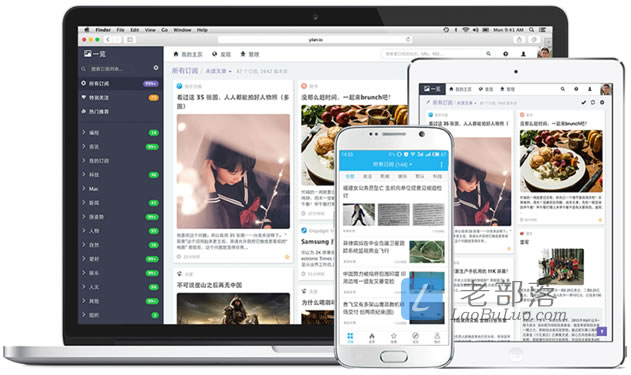The image size is (631, 375).
Task: Click the magnifier icon in laptop search box
Action: [x=488, y=54]
